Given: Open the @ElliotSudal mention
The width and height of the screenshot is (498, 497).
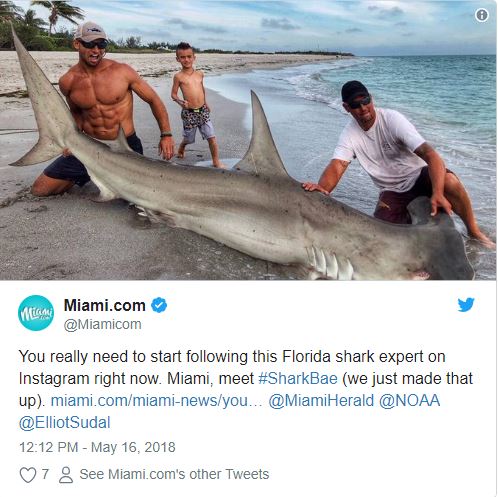Looking at the screenshot, I should [65, 423].
